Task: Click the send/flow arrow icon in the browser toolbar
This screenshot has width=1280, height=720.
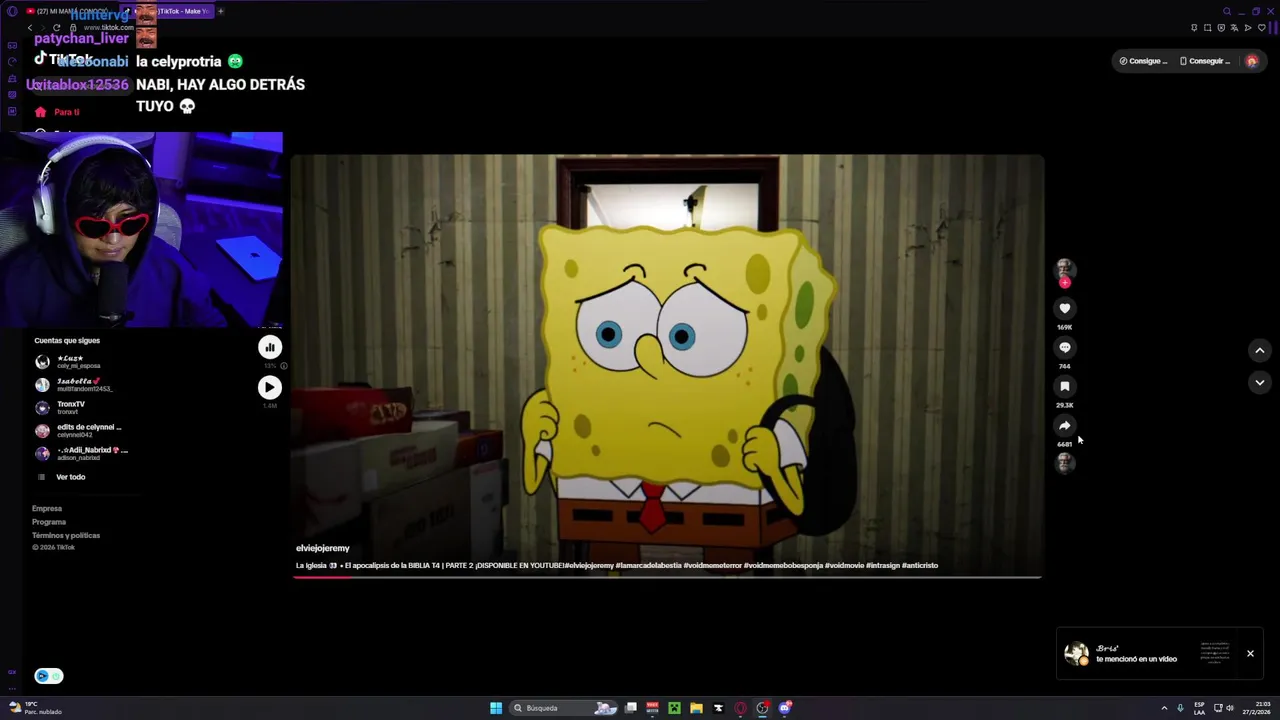Action: pyautogui.click(x=1248, y=28)
